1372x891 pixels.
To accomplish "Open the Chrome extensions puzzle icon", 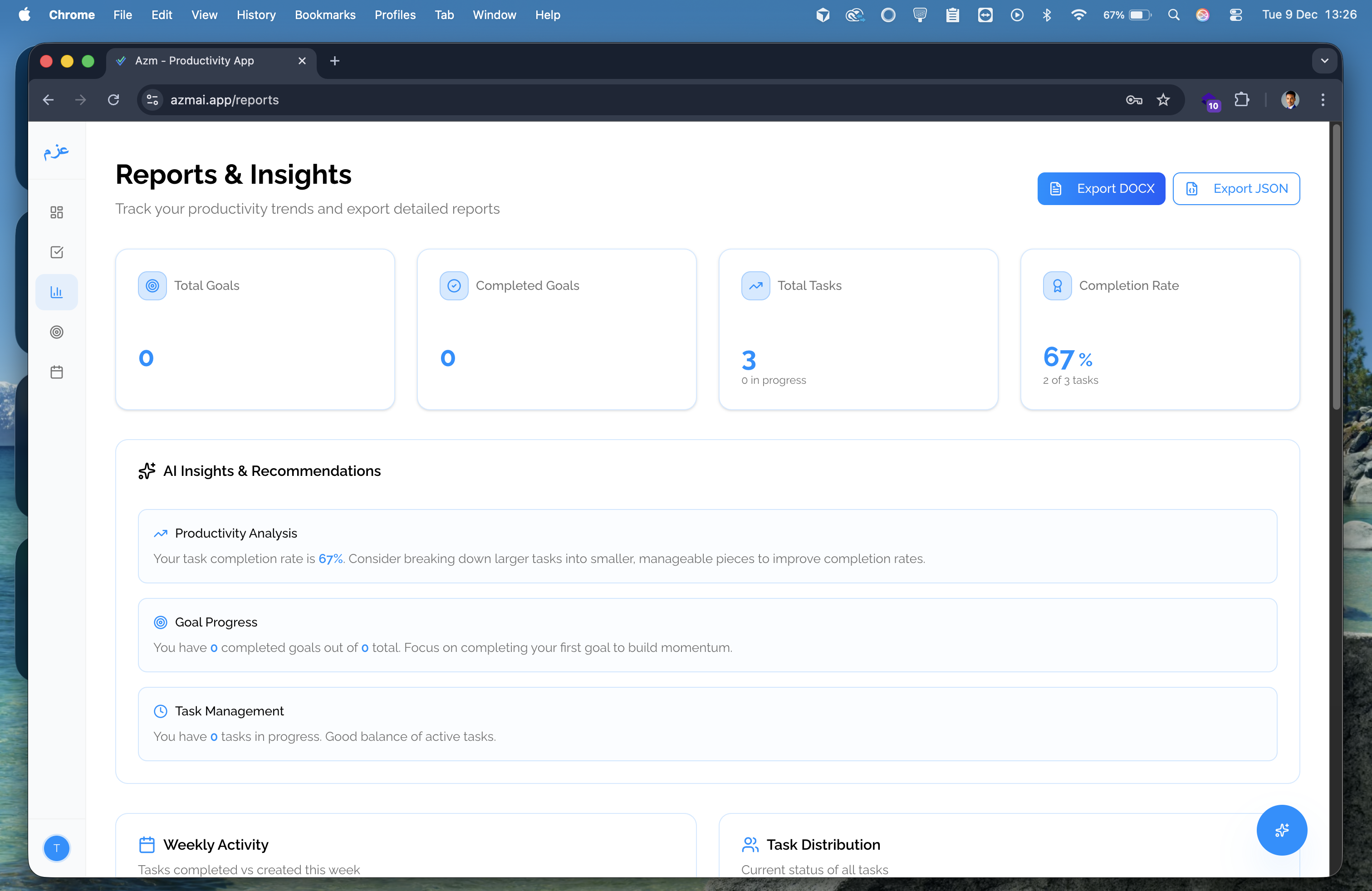I will (1242, 100).
